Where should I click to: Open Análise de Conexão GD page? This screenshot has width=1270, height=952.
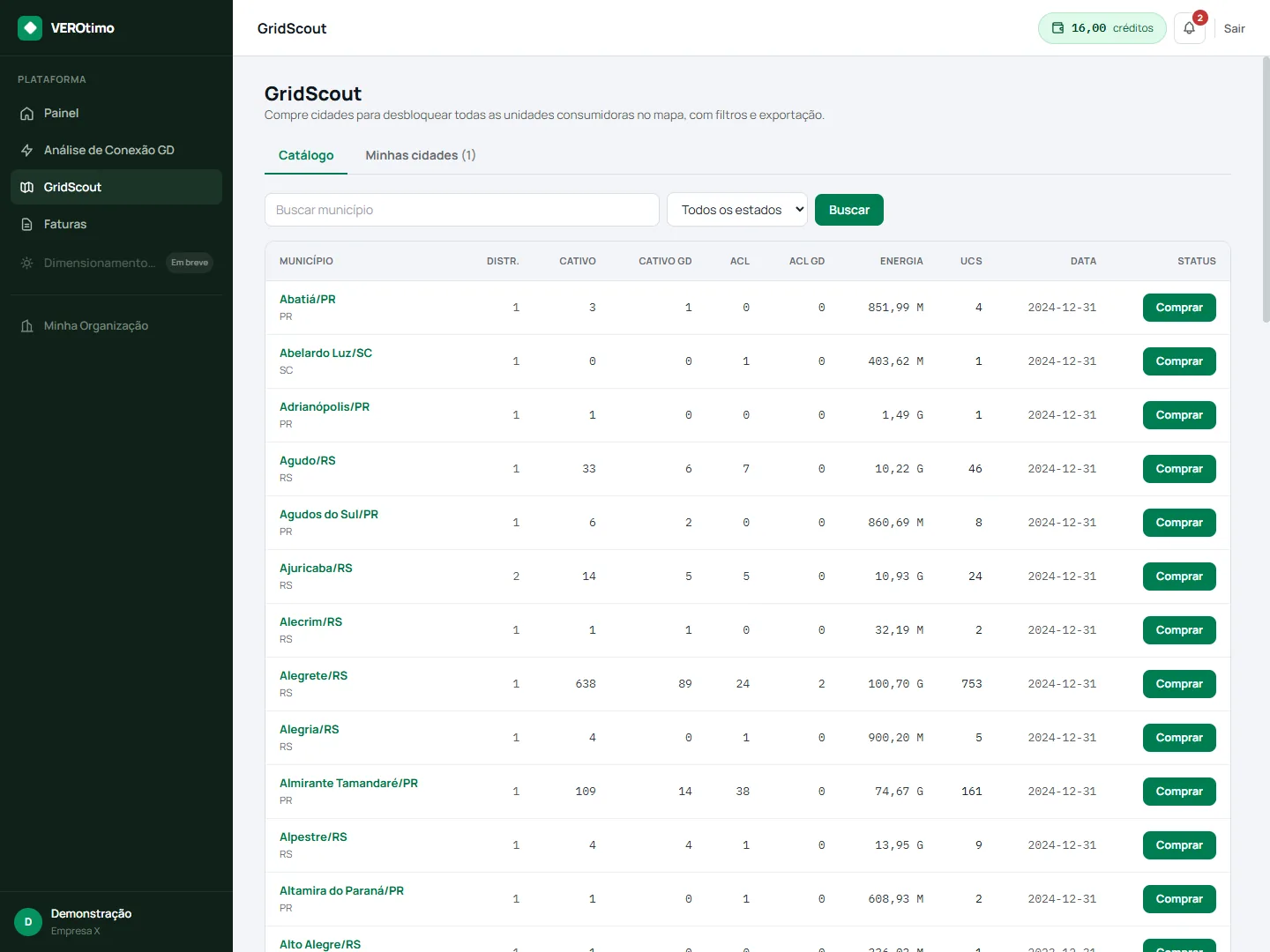coord(116,150)
